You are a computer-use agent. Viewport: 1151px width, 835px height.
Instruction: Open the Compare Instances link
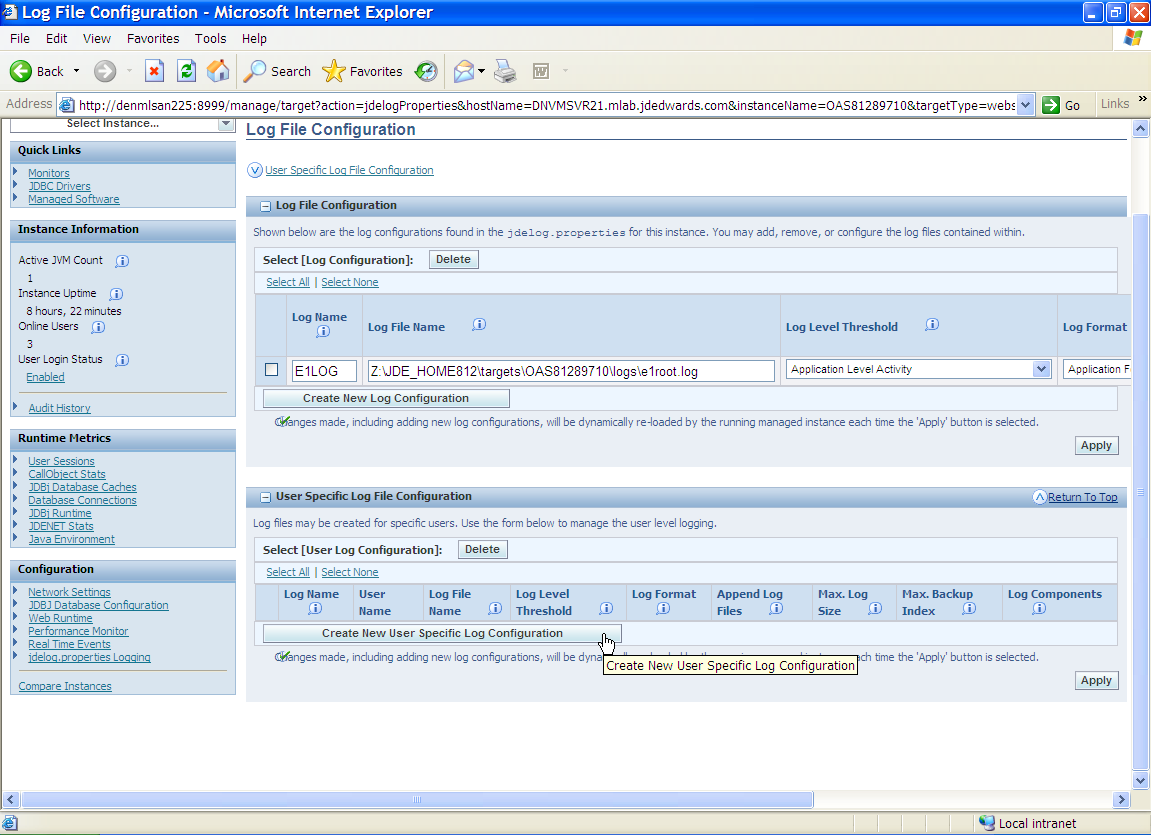pyautogui.click(x=65, y=686)
